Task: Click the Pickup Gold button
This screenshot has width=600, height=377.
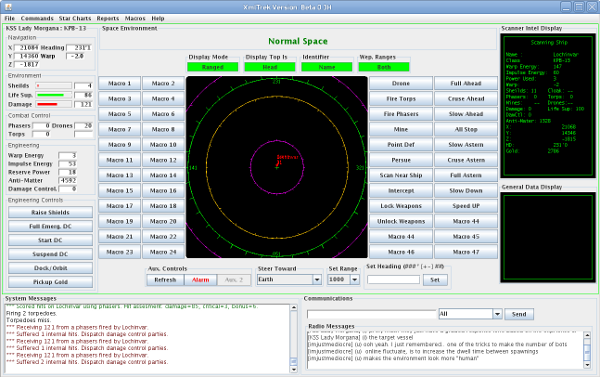Action: [51, 282]
